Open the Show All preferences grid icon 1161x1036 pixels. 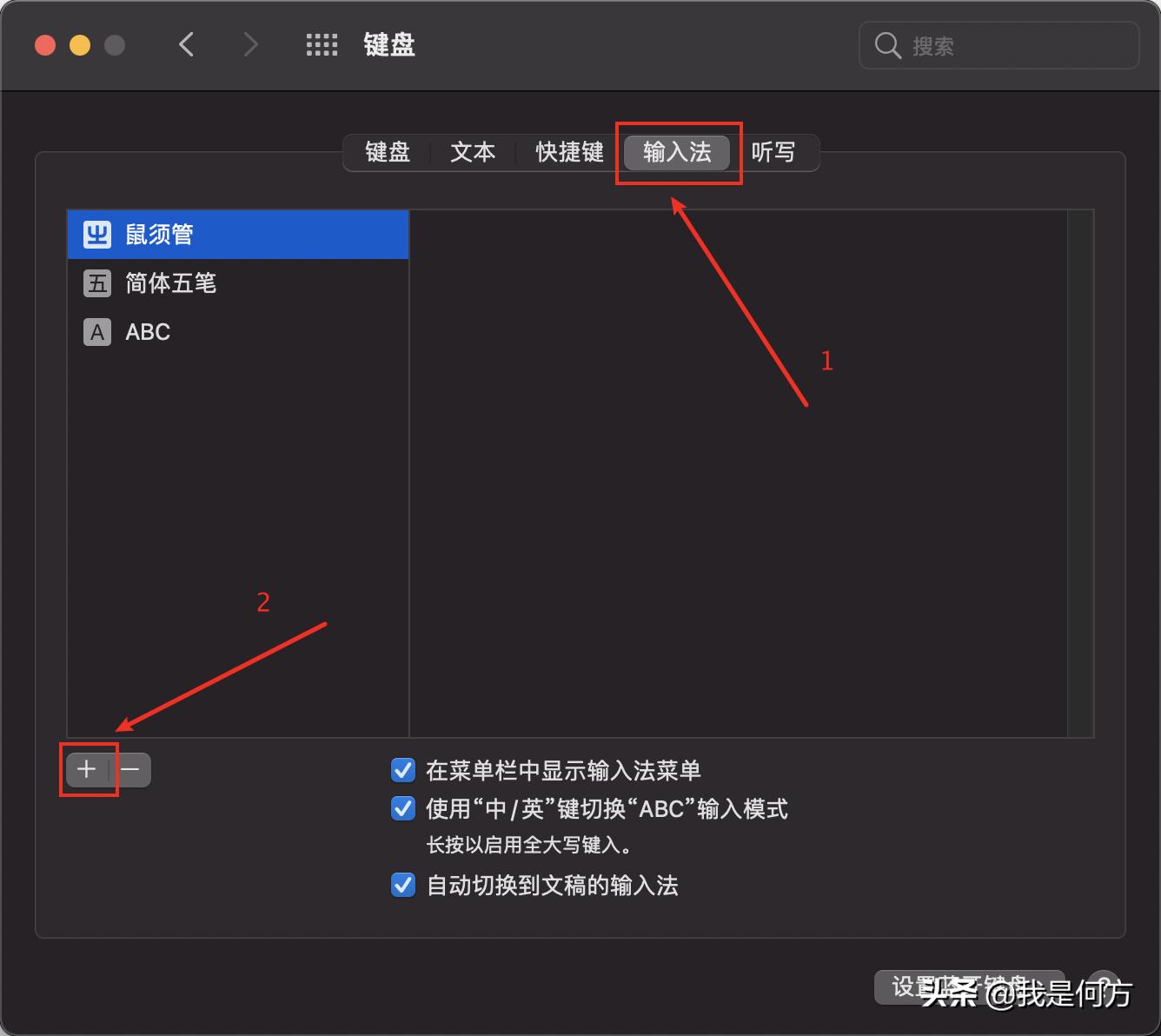tap(322, 44)
